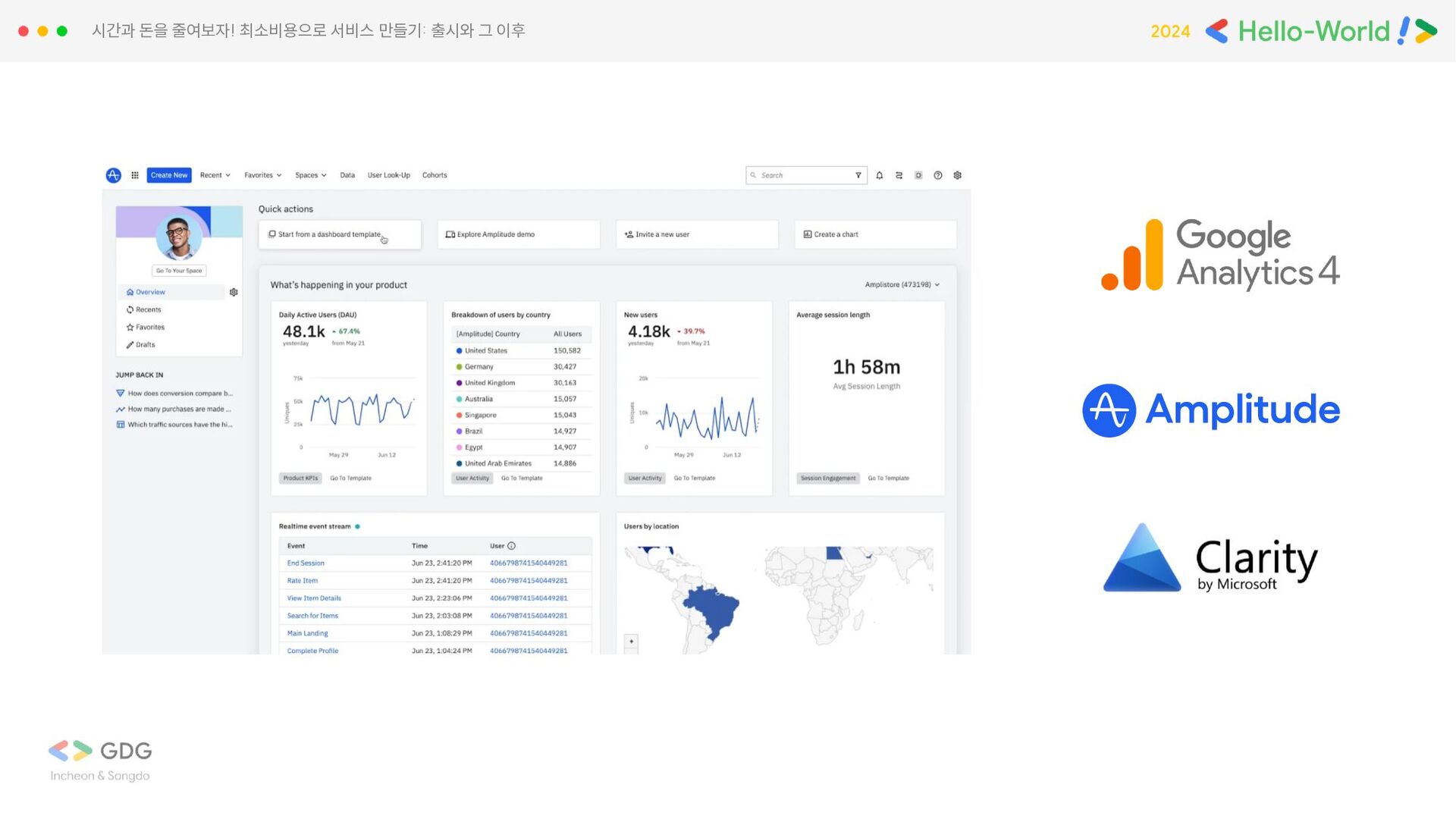
Task: Open the help question mark icon
Action: point(938,175)
